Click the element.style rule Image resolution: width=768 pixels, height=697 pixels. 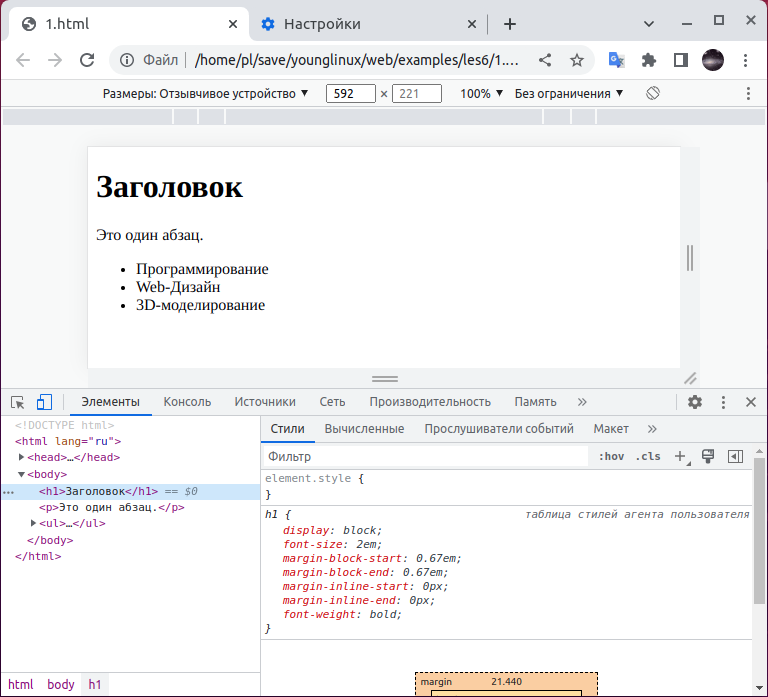[314, 479]
